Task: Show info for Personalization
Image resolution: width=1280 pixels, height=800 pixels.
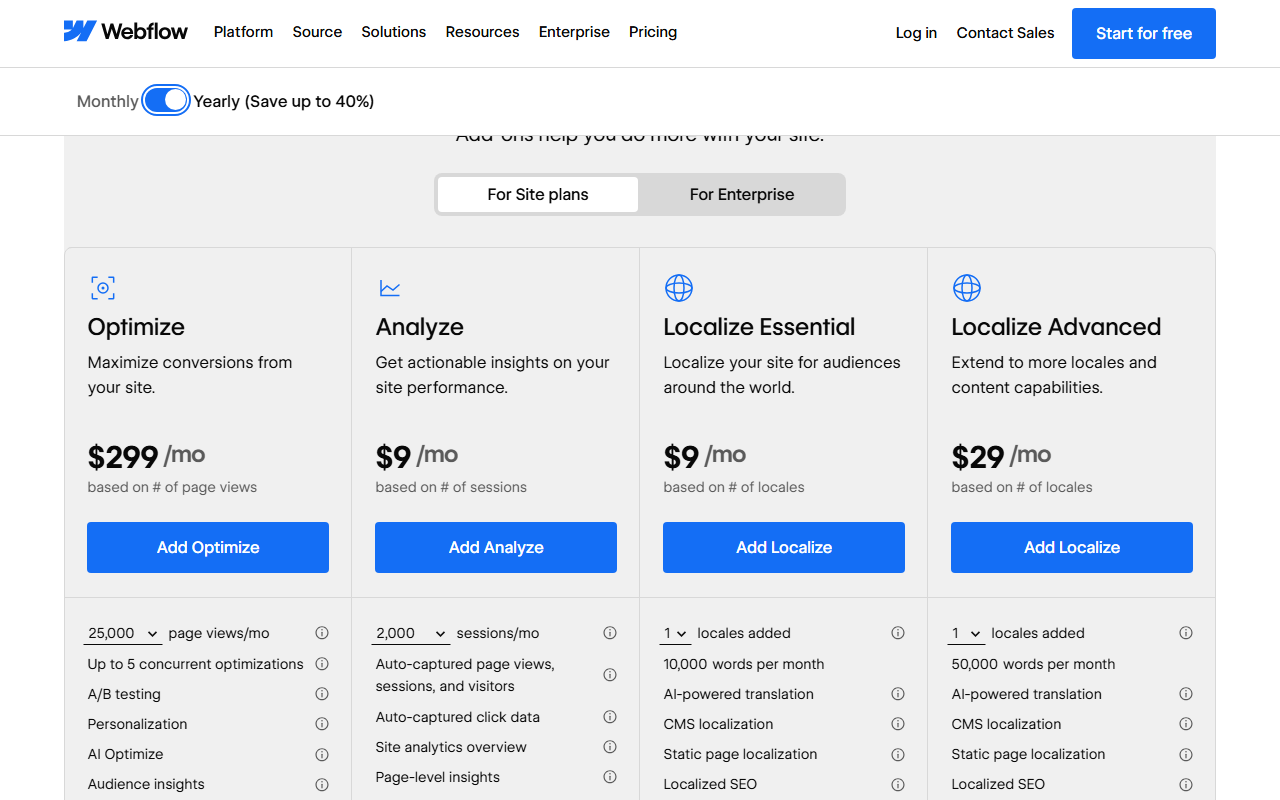Action: [x=322, y=724]
